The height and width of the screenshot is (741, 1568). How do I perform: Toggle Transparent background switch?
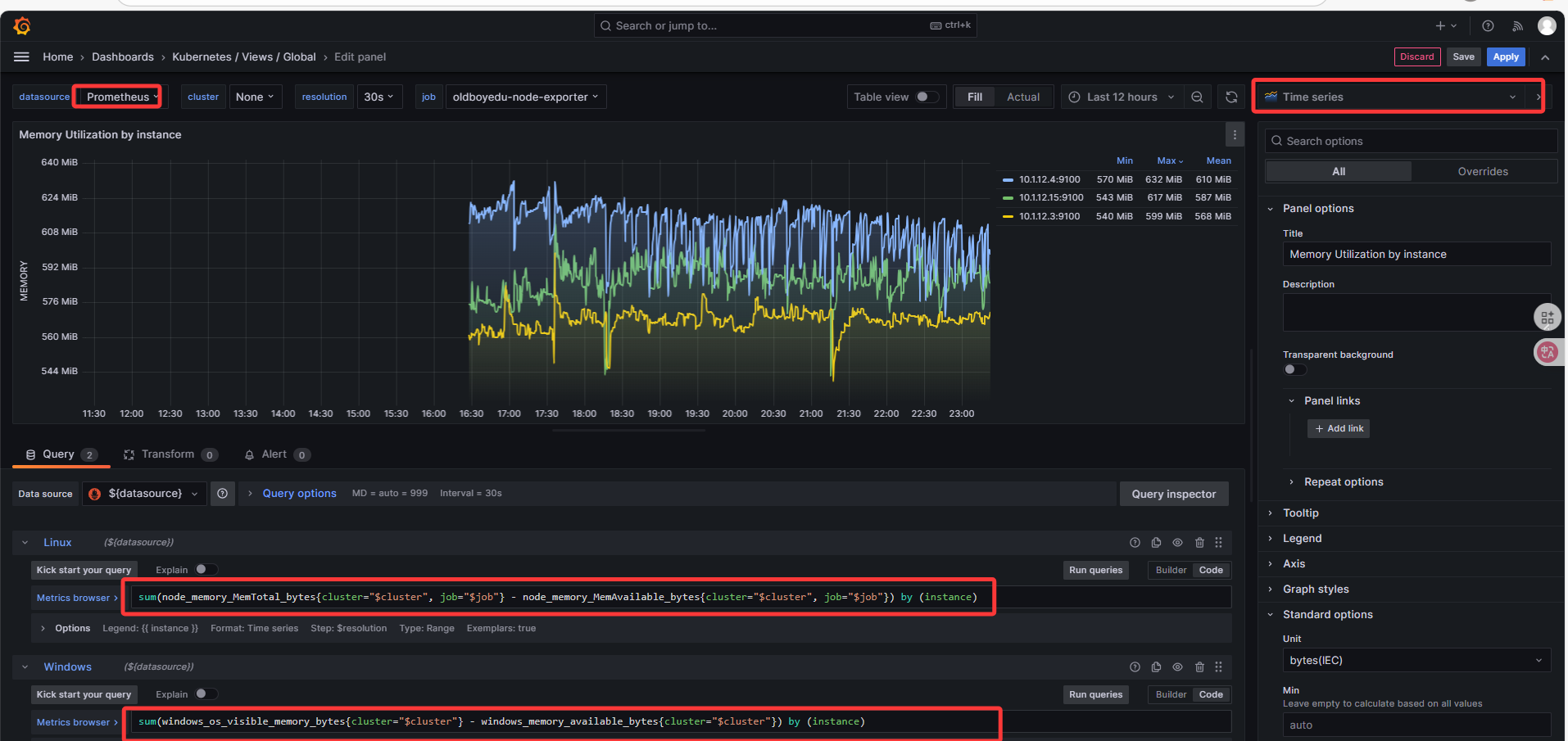pyautogui.click(x=1294, y=369)
